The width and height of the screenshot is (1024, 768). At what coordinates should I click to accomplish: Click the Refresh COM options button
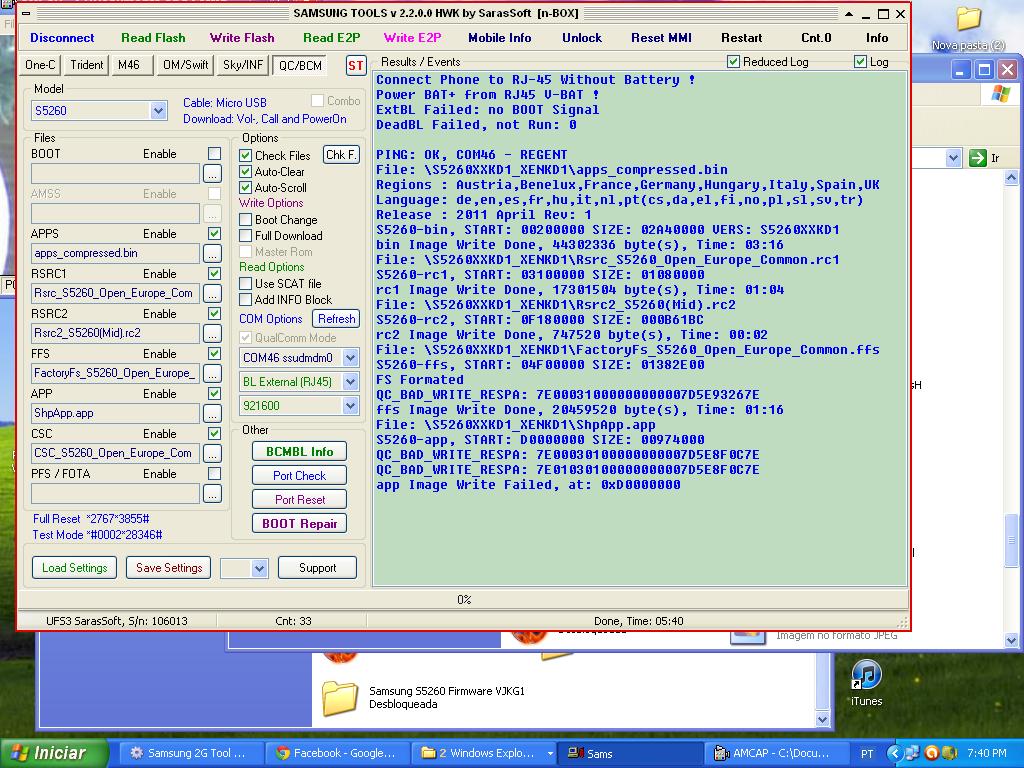click(x=336, y=319)
